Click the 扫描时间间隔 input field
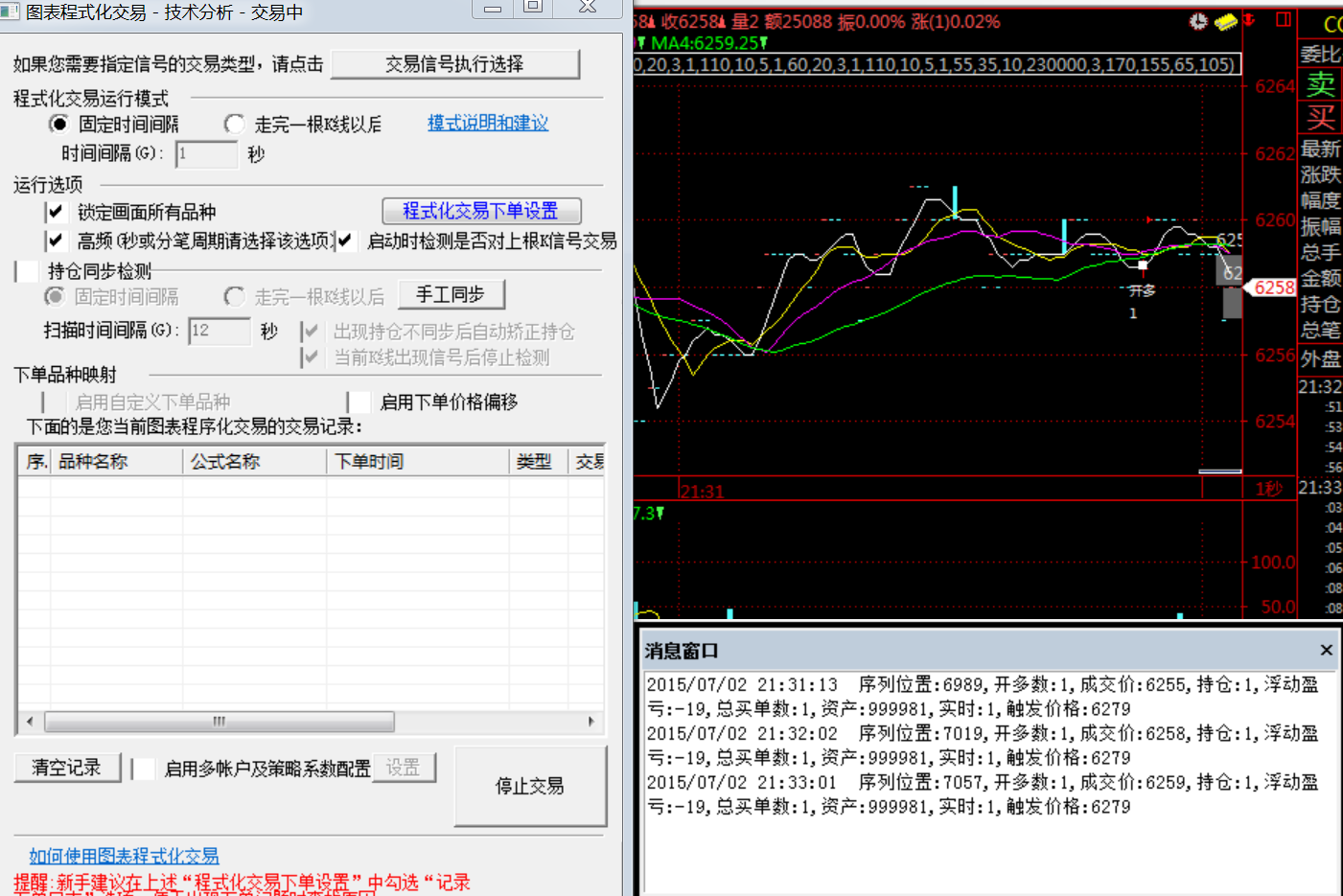Image resolution: width=1343 pixels, height=896 pixels. [220, 331]
